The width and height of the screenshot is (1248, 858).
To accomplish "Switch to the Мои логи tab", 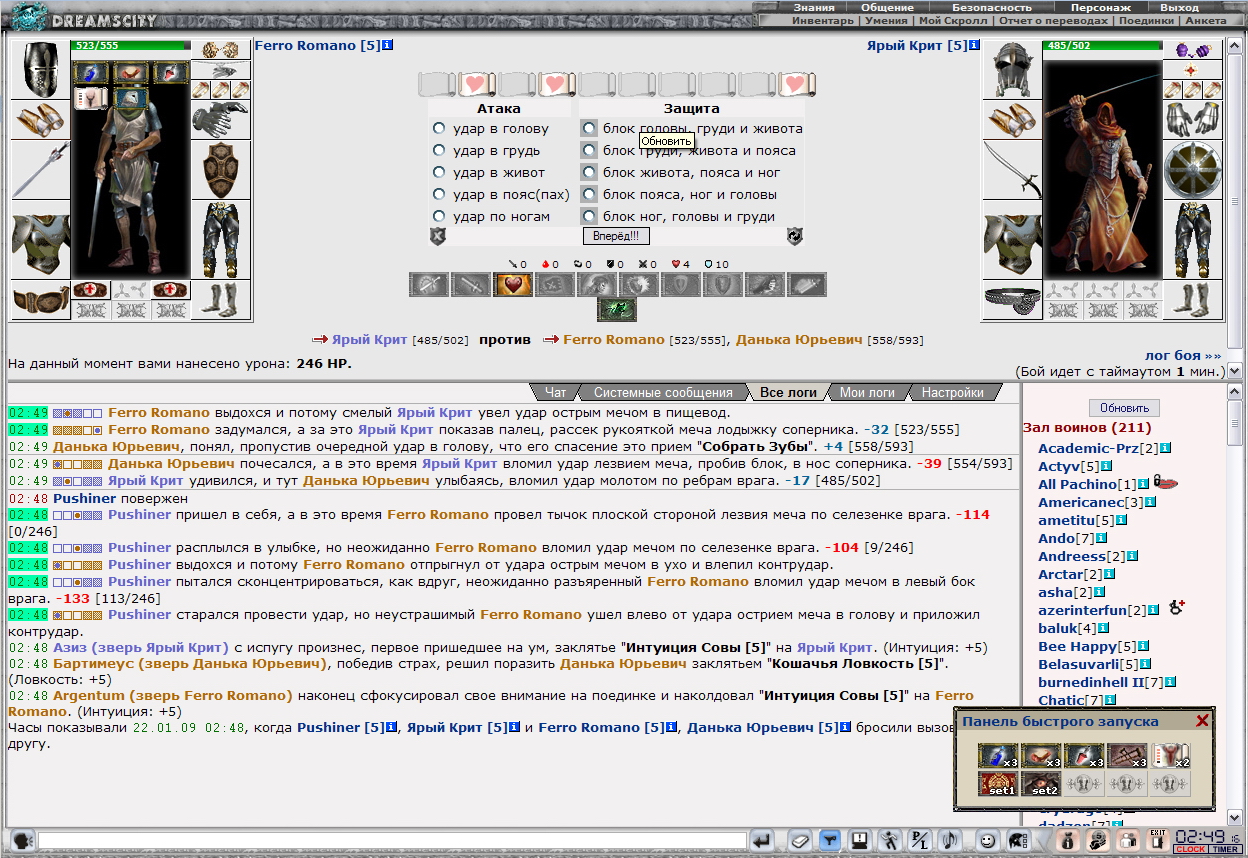I will (867, 392).
